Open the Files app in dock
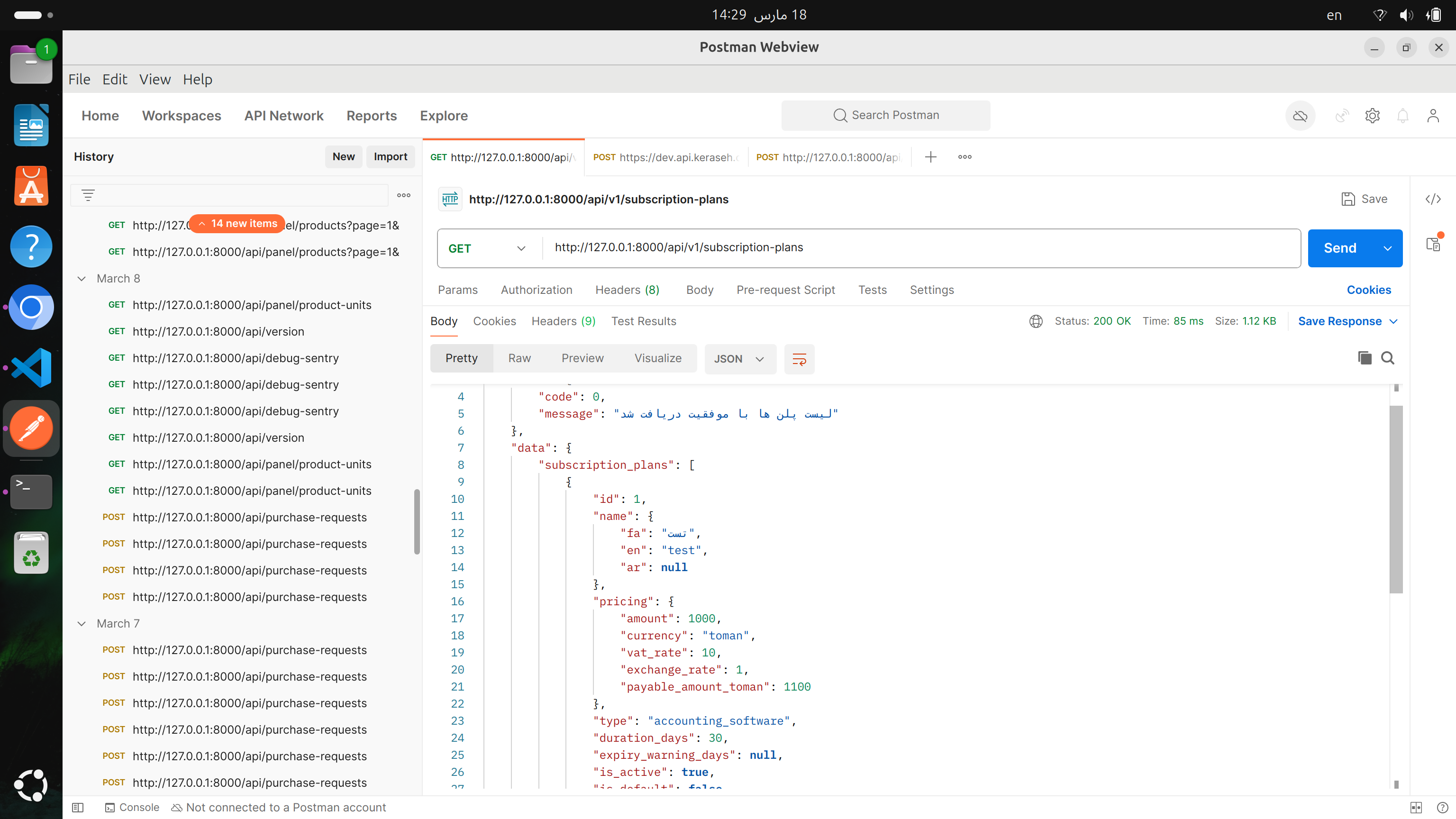 pyautogui.click(x=31, y=64)
